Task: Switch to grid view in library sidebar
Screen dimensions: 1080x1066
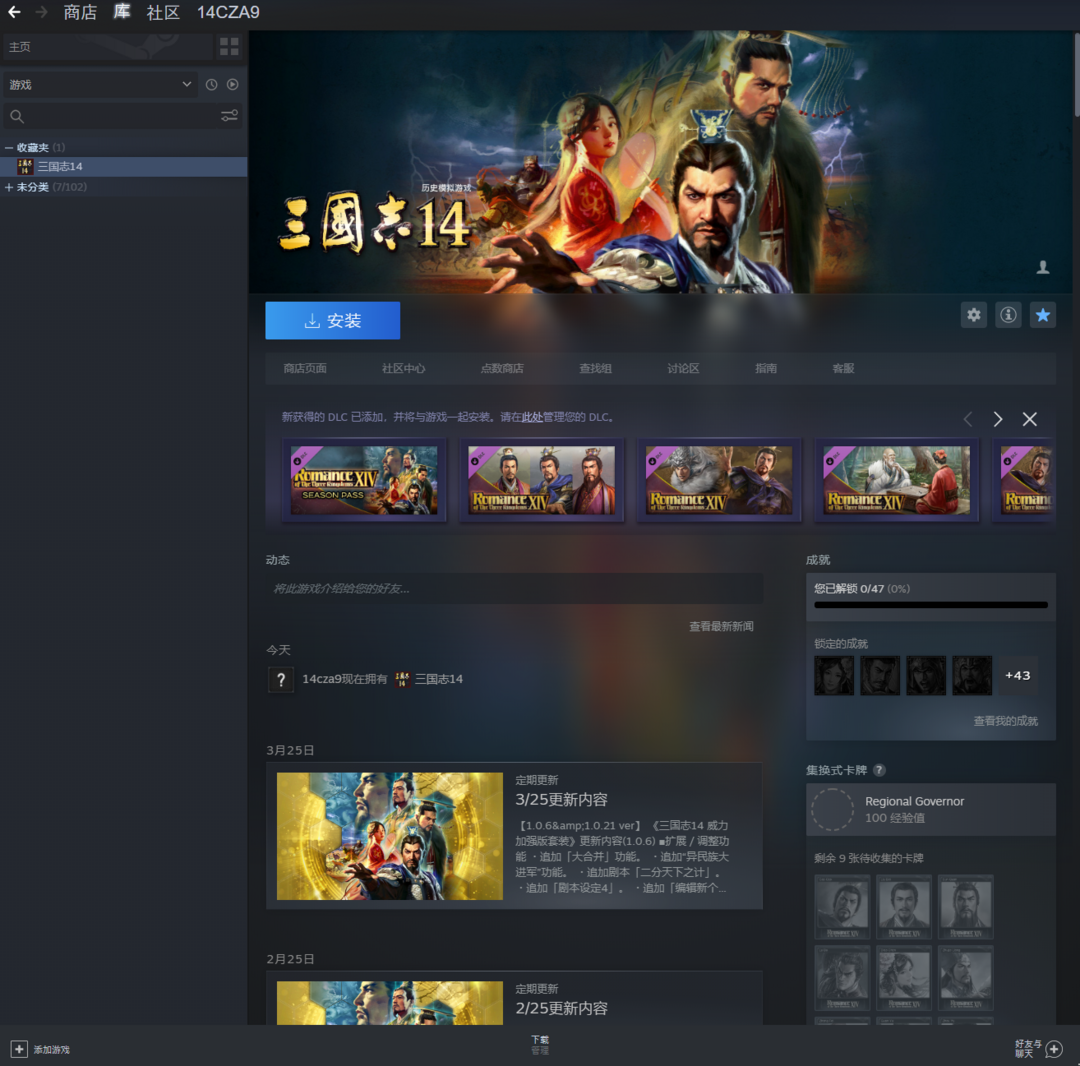Action: click(x=229, y=47)
